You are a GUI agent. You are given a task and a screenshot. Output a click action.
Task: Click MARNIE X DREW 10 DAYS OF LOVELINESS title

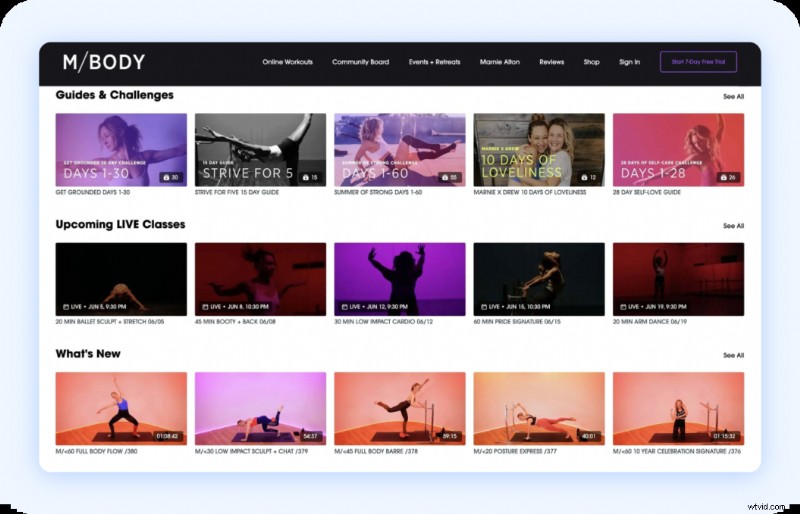tap(530, 192)
